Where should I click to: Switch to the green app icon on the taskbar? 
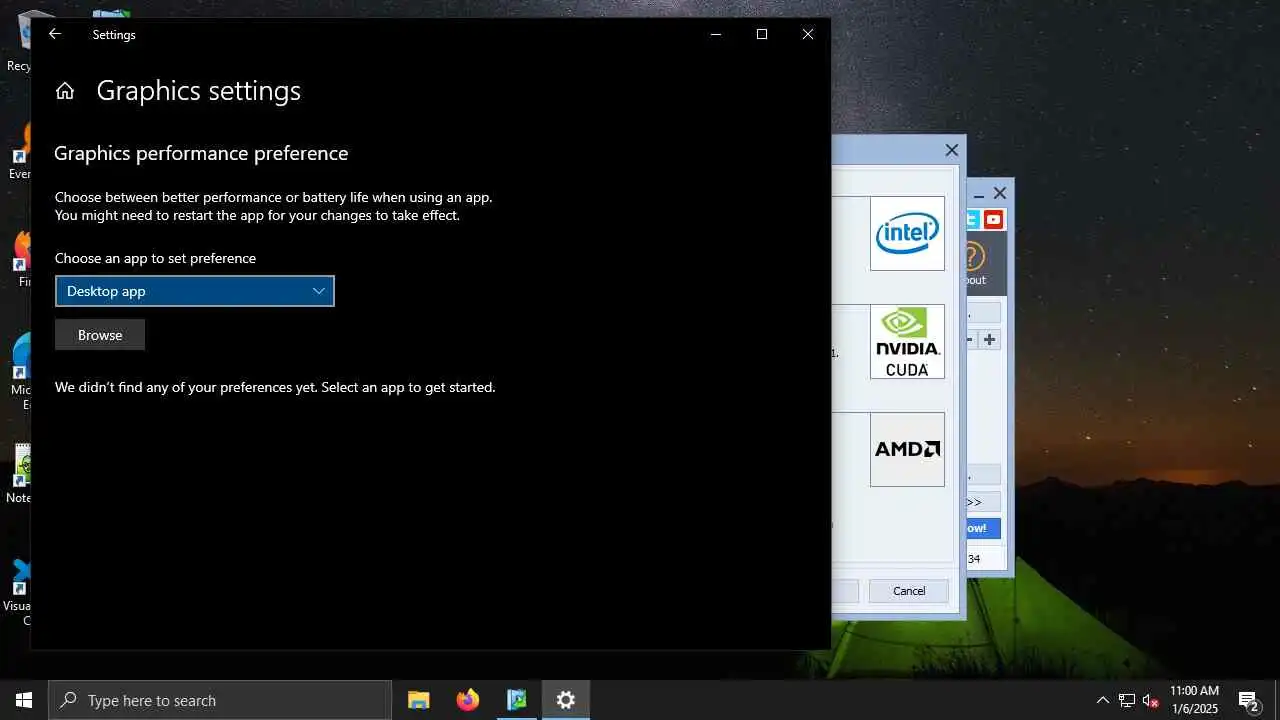(x=517, y=700)
